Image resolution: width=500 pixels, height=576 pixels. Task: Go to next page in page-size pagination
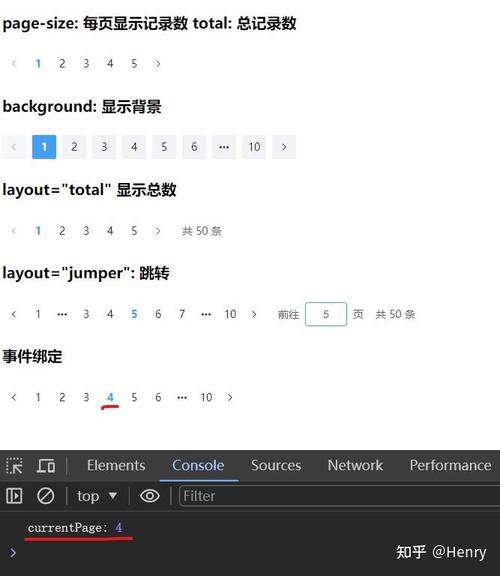[x=158, y=64]
